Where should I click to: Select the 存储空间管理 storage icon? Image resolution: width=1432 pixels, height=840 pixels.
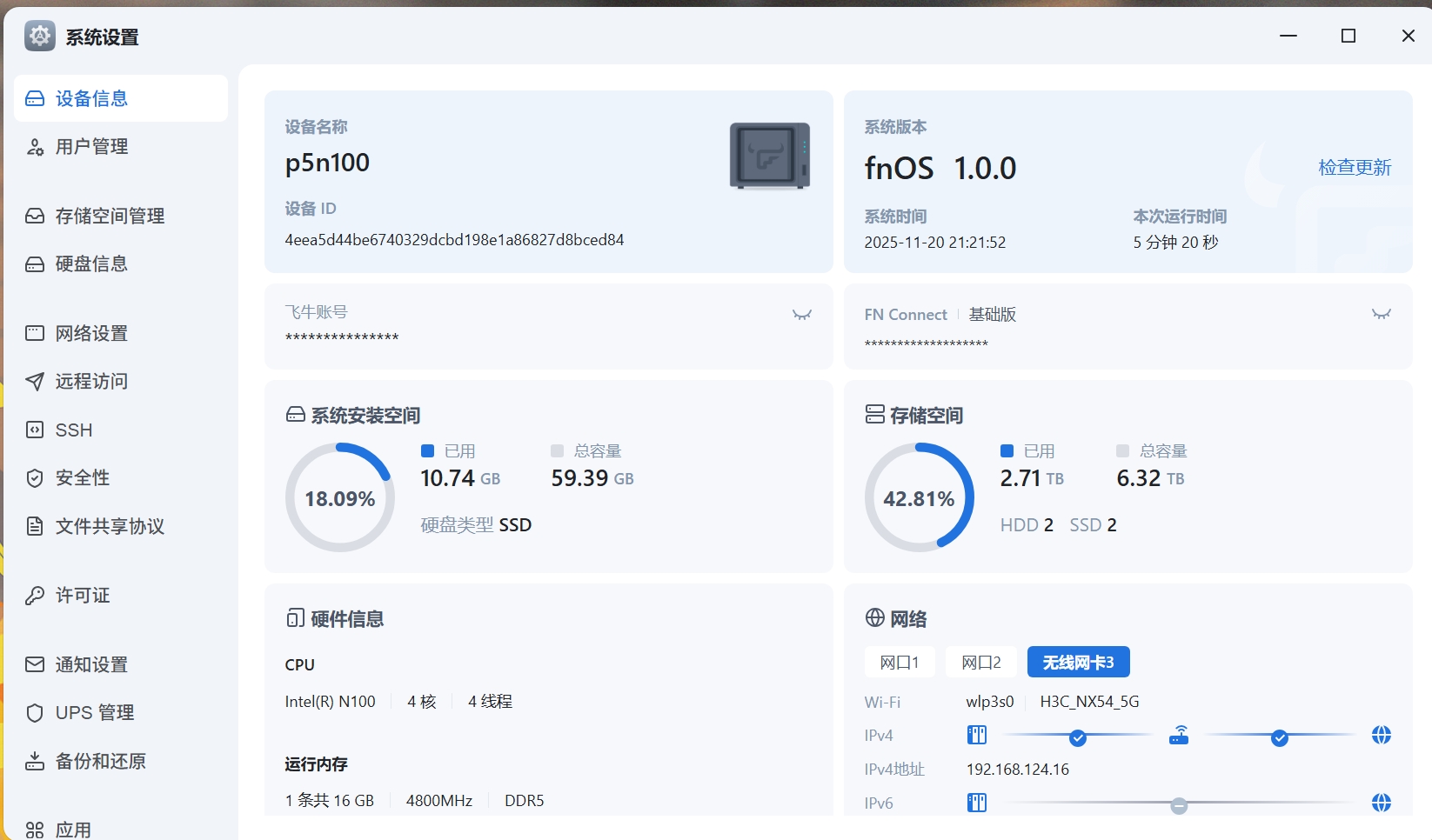pos(35,216)
